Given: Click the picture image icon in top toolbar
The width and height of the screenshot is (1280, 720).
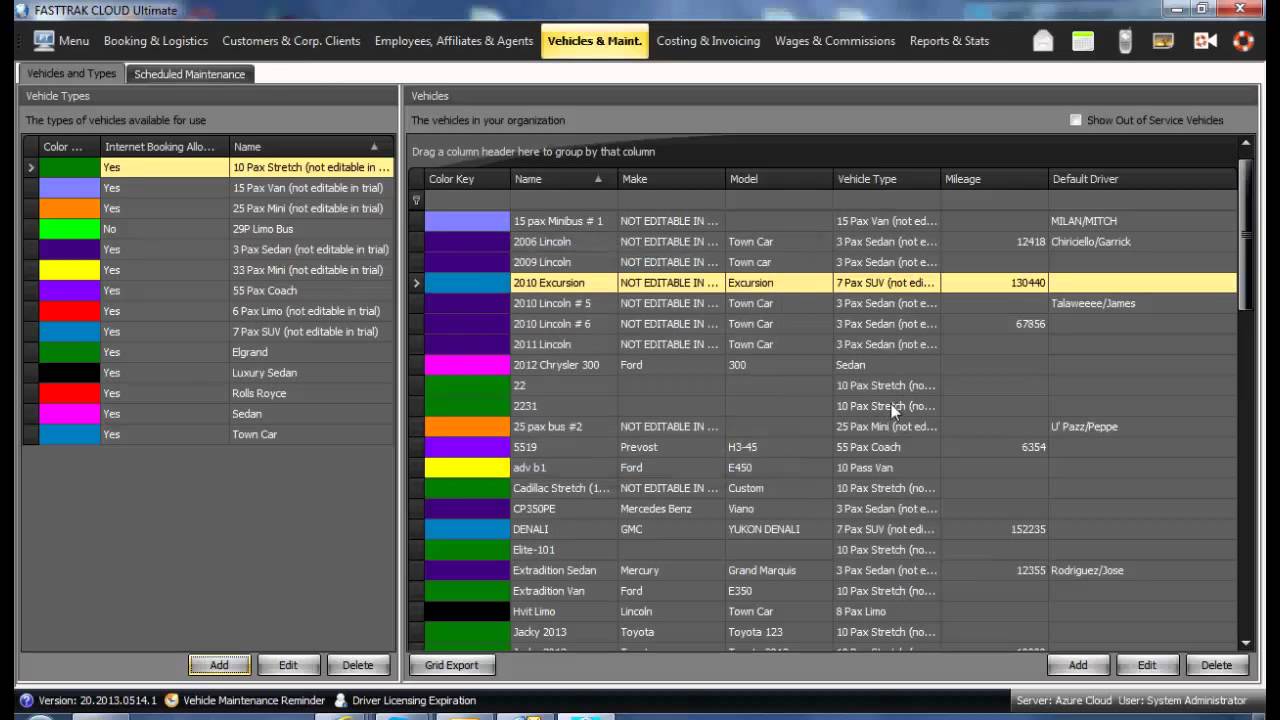Looking at the screenshot, I should point(1163,41).
